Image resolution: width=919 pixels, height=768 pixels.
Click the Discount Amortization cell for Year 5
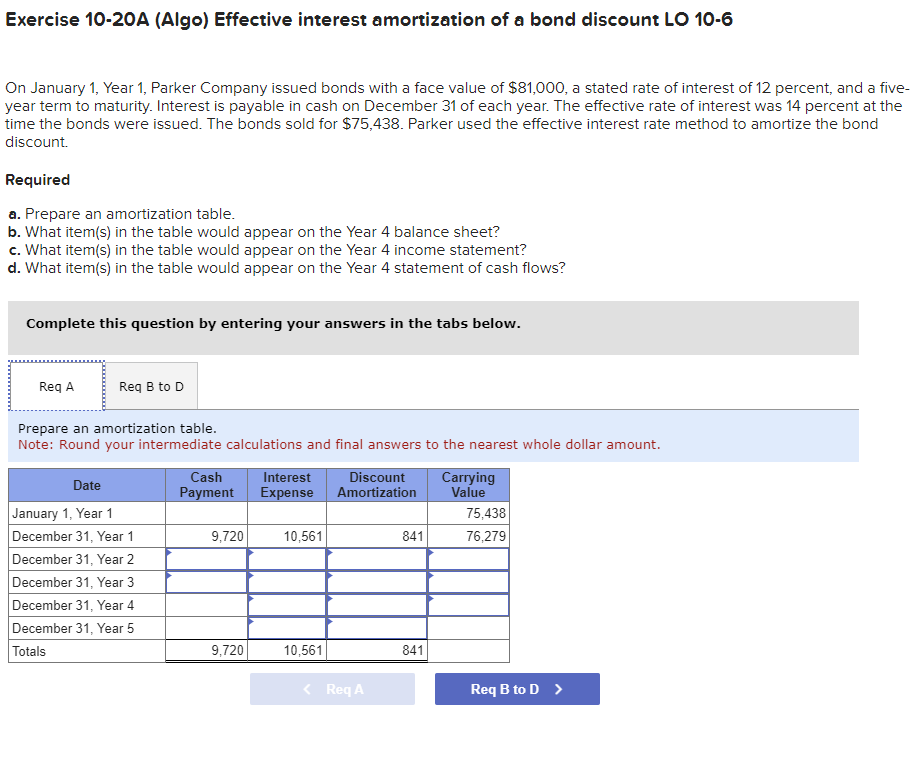[x=377, y=628]
